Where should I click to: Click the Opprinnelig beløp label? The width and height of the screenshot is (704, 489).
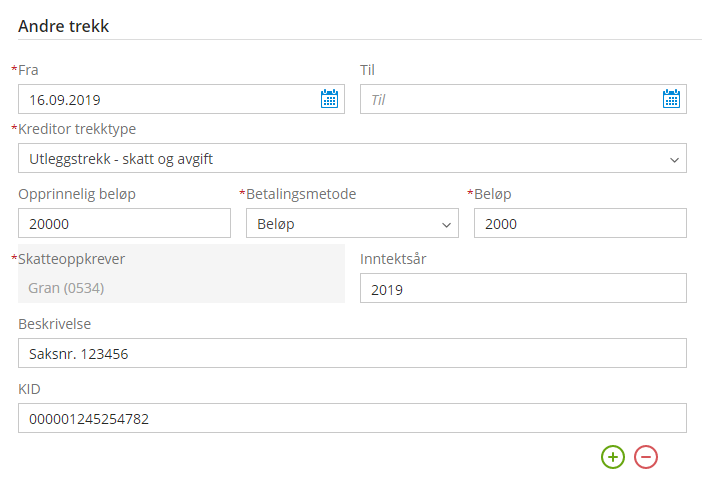point(77,194)
